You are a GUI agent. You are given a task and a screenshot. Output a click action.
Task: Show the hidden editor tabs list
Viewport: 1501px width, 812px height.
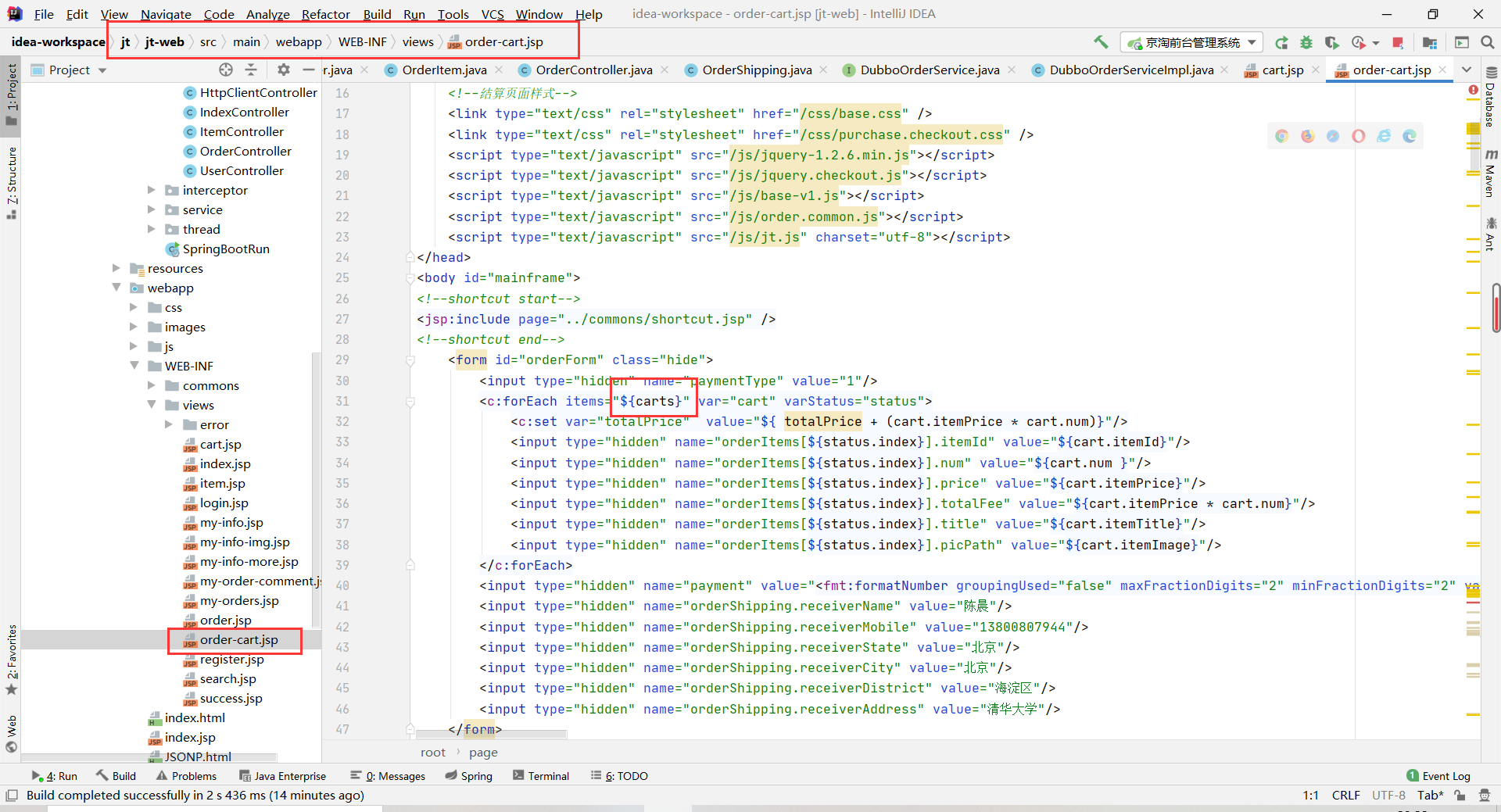point(1467,70)
